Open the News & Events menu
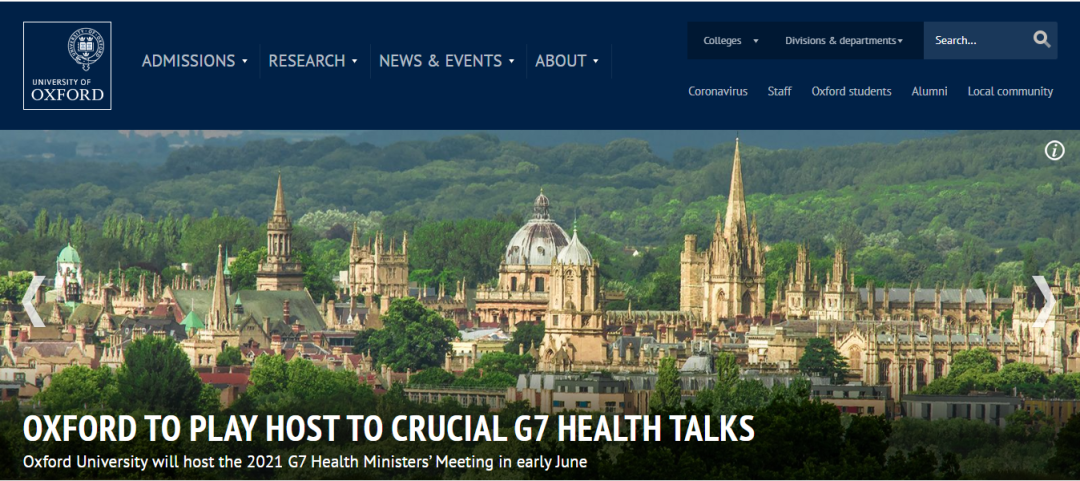This screenshot has width=1080, height=481. [x=447, y=61]
